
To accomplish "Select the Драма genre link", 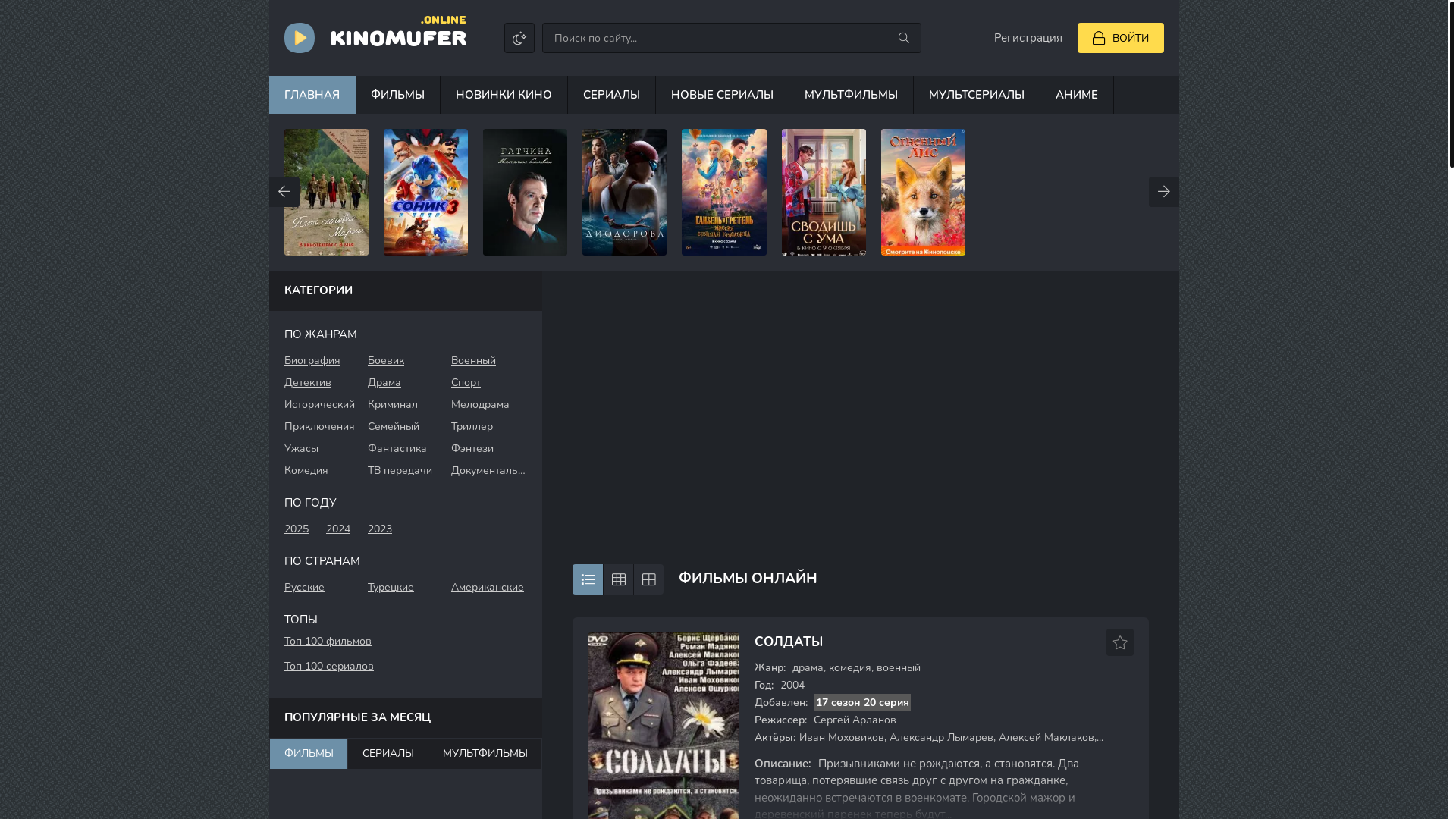I will pos(384,382).
